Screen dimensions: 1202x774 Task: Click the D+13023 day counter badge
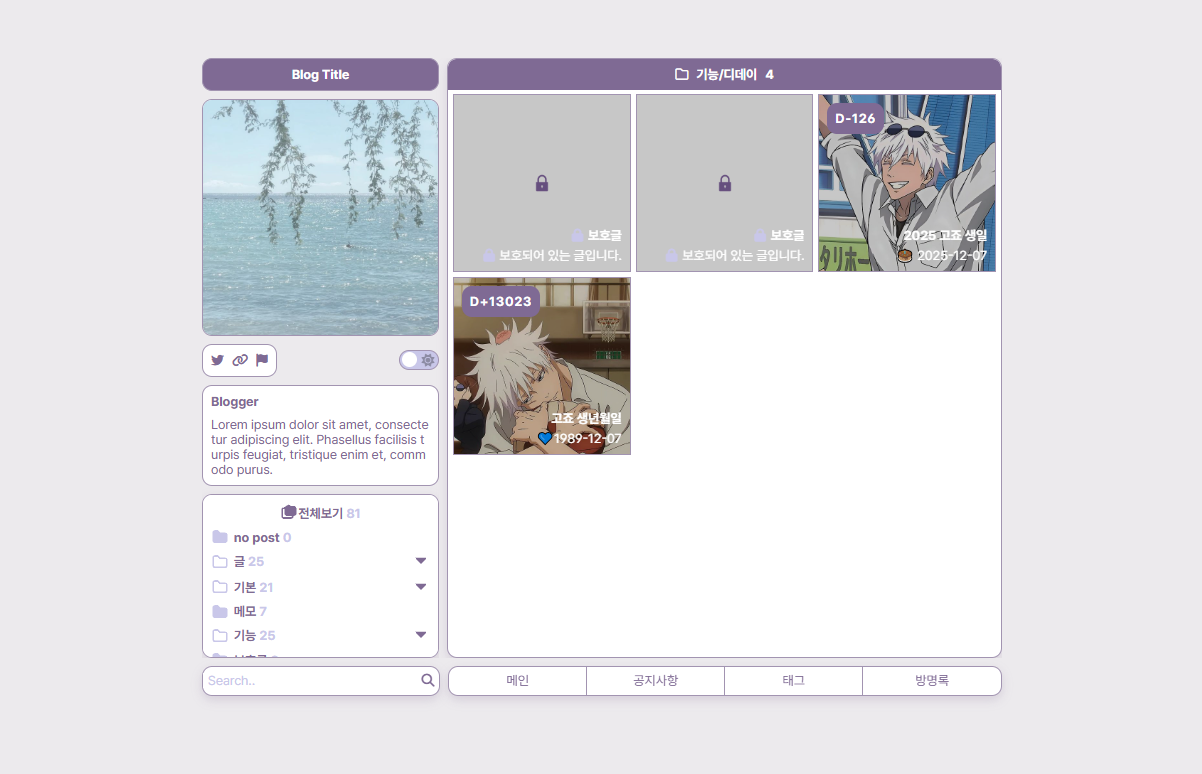pos(500,302)
